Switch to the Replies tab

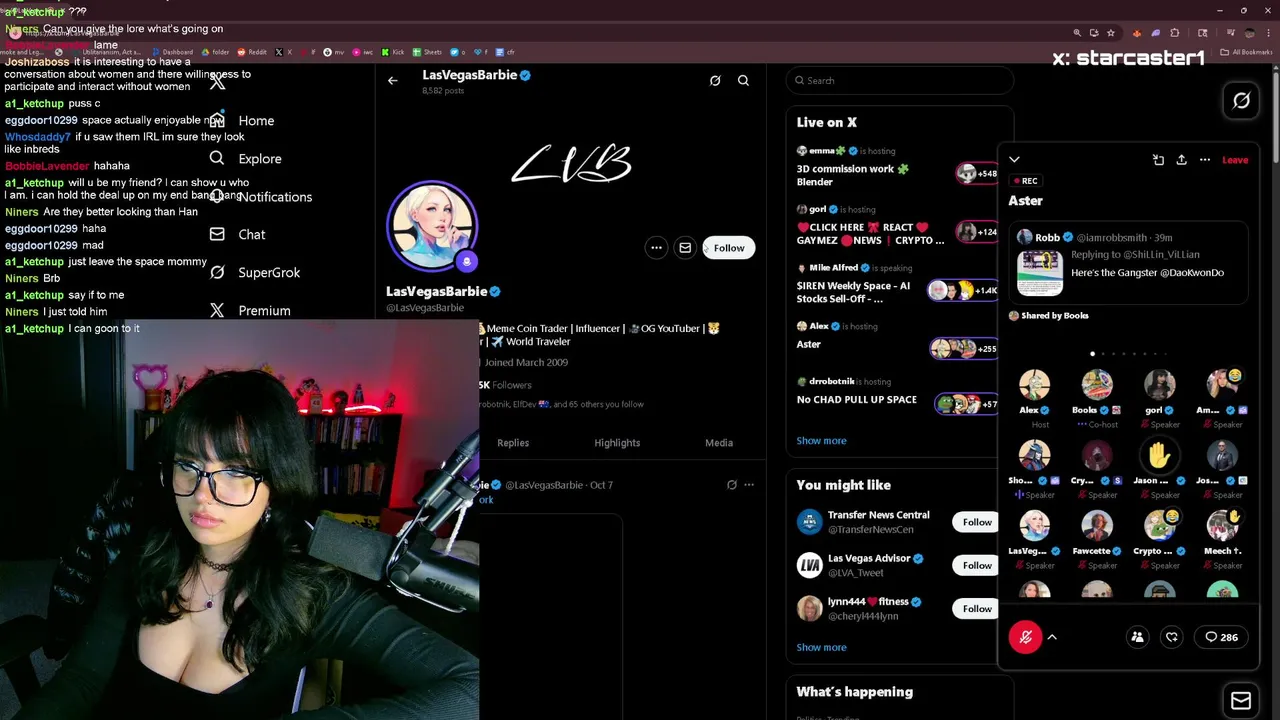pyautogui.click(x=513, y=443)
